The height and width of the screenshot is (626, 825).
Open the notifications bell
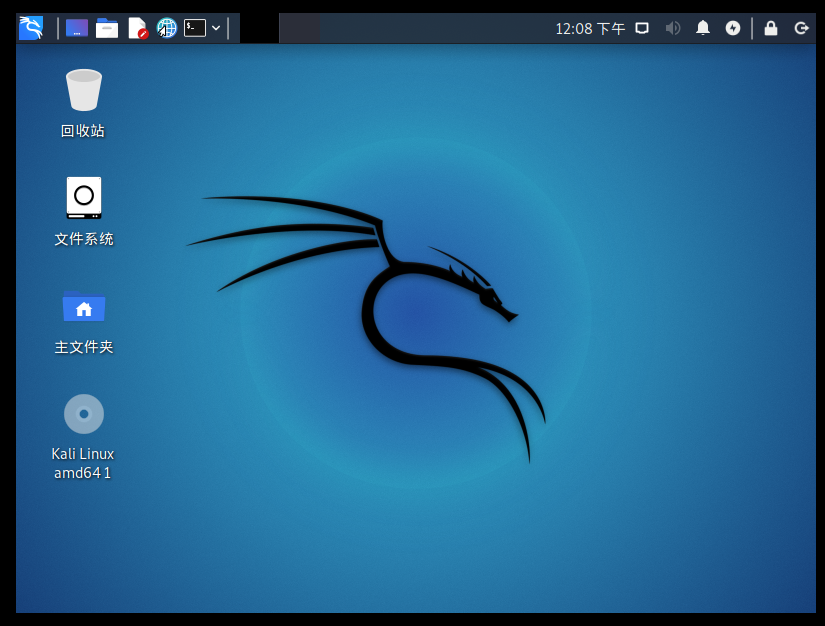703,28
